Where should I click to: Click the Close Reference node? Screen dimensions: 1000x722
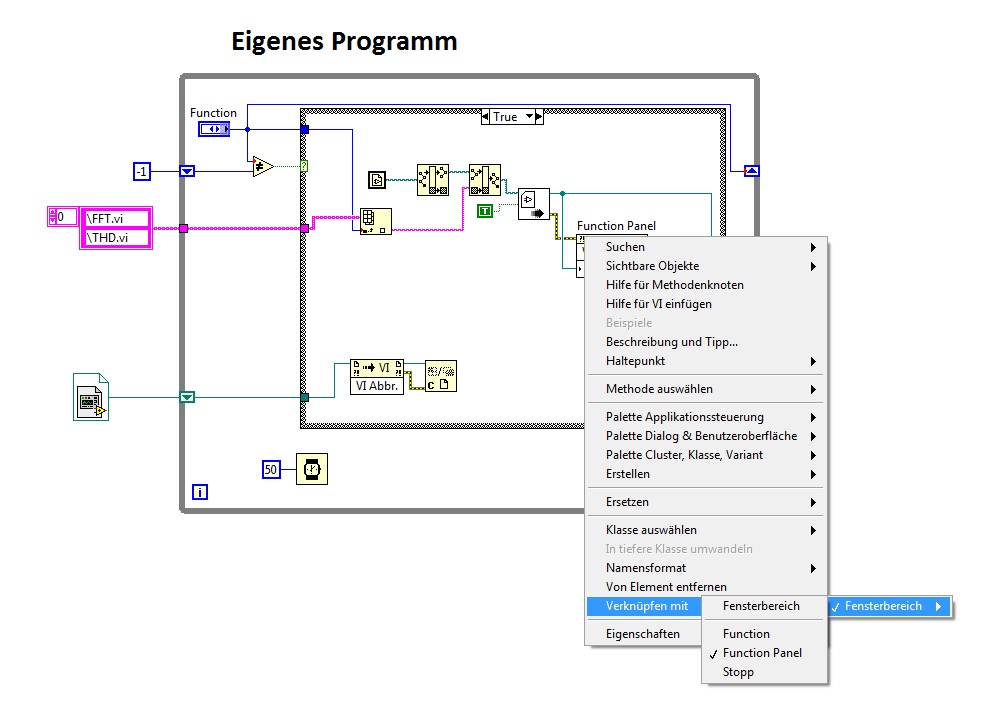tap(441, 376)
